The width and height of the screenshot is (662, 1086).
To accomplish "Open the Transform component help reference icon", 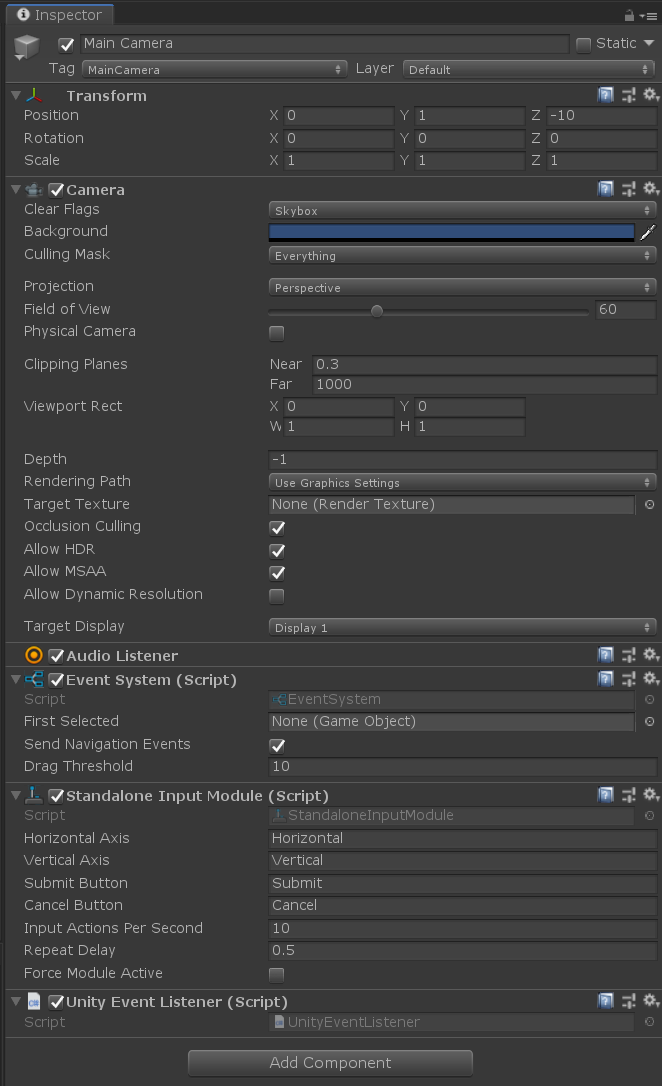I will point(606,95).
